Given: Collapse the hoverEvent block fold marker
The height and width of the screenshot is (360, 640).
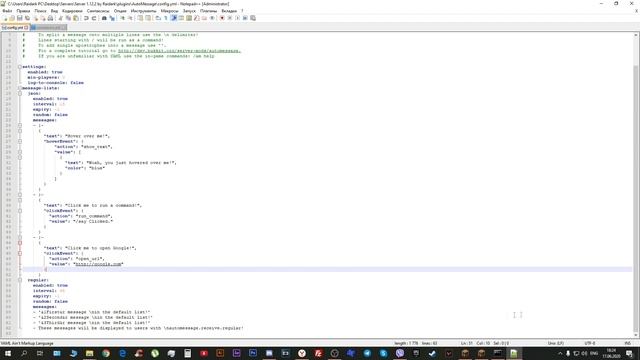Looking at the screenshot, I should pyautogui.click(x=20, y=141).
